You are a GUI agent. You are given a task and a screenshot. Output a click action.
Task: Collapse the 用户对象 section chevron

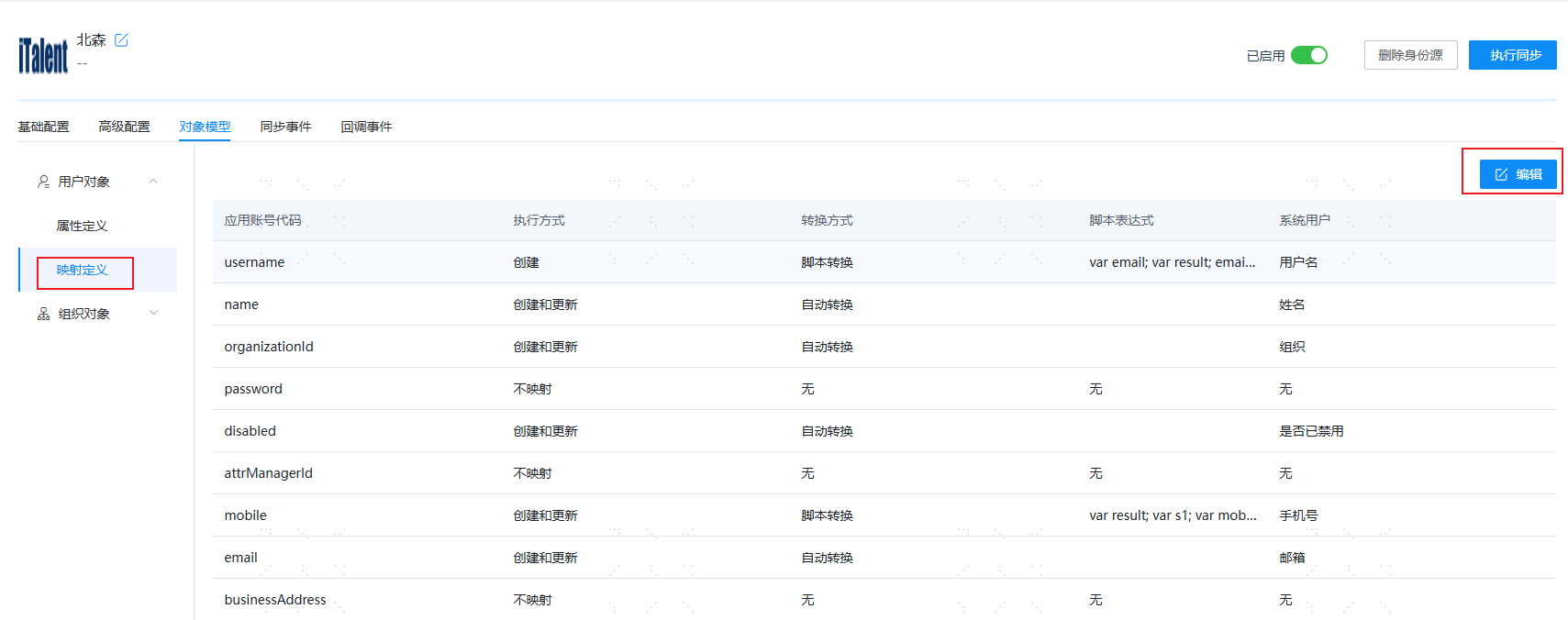point(153,182)
